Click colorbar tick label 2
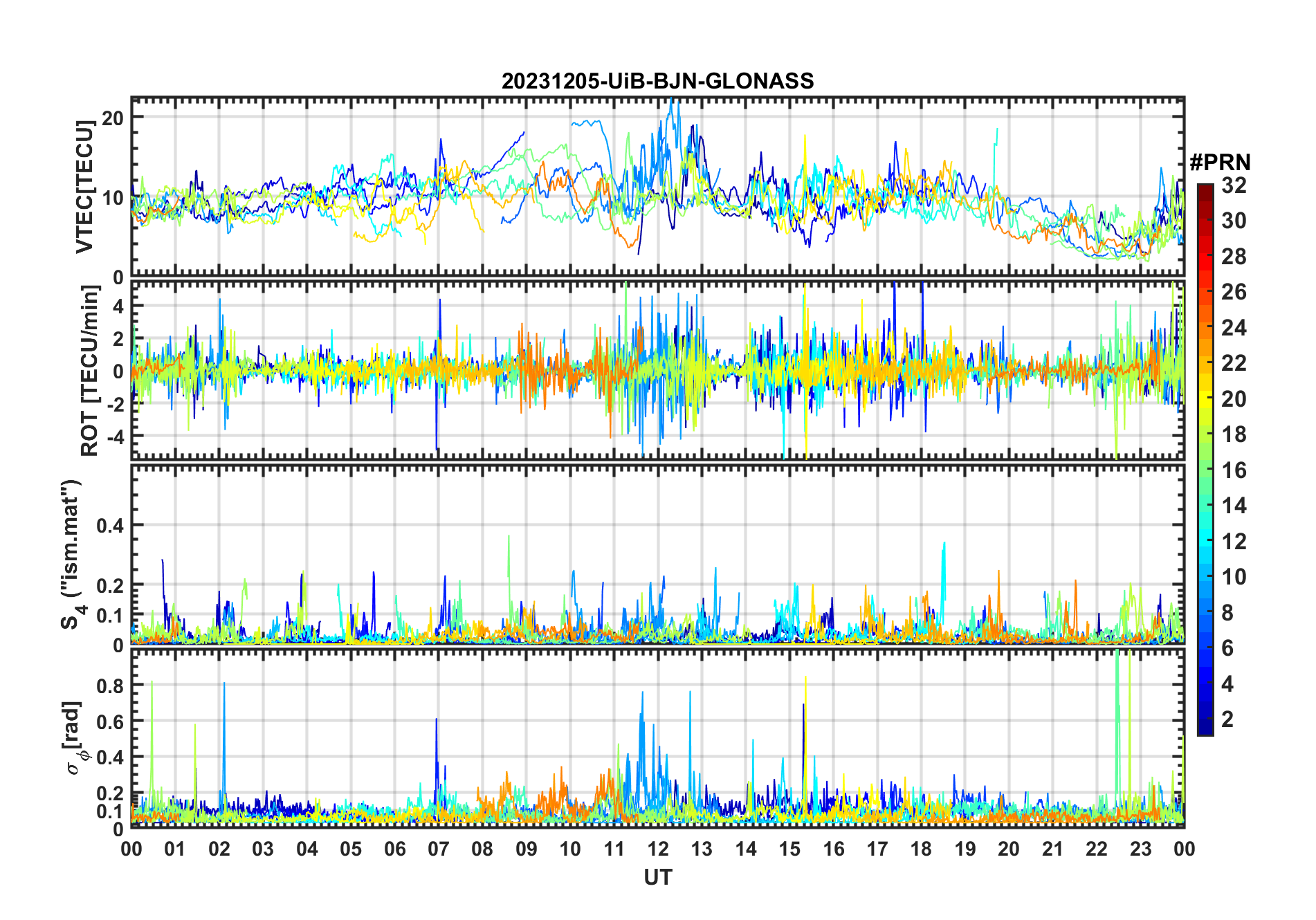 tap(1227, 719)
